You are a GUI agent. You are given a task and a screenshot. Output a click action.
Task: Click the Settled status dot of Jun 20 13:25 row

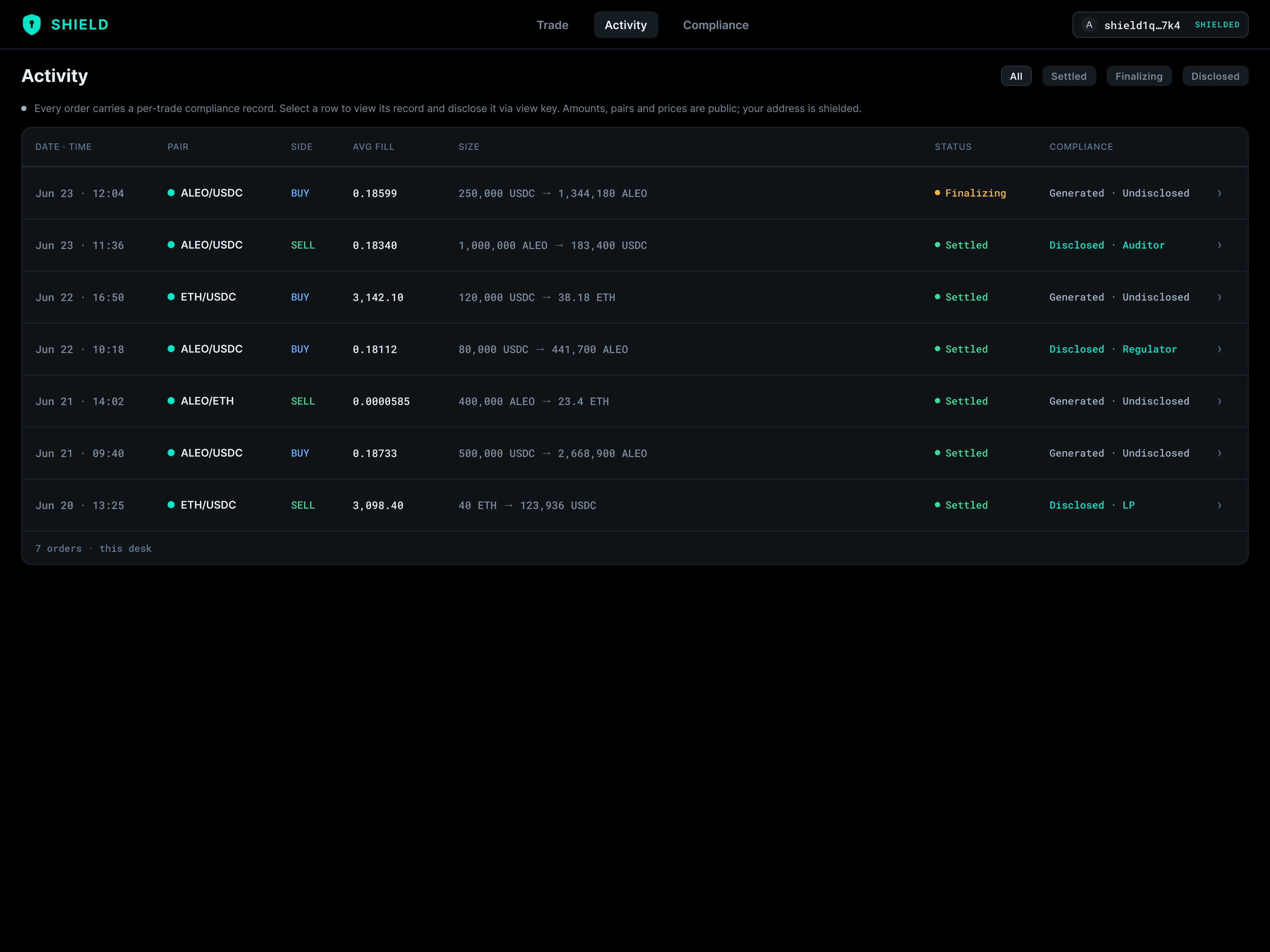937,505
